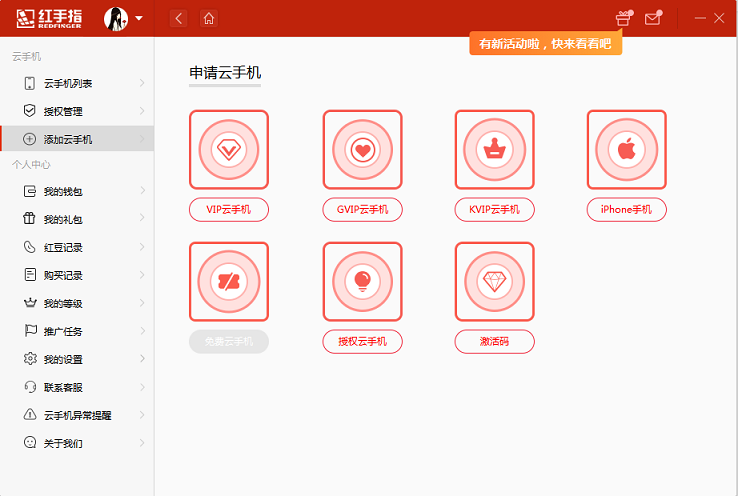
Task: Select the iPhone apple tile
Action: click(626, 150)
